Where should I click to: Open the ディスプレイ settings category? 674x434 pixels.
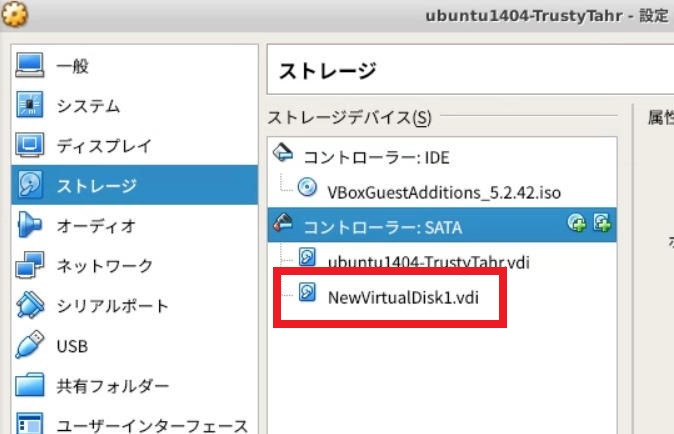135,146
